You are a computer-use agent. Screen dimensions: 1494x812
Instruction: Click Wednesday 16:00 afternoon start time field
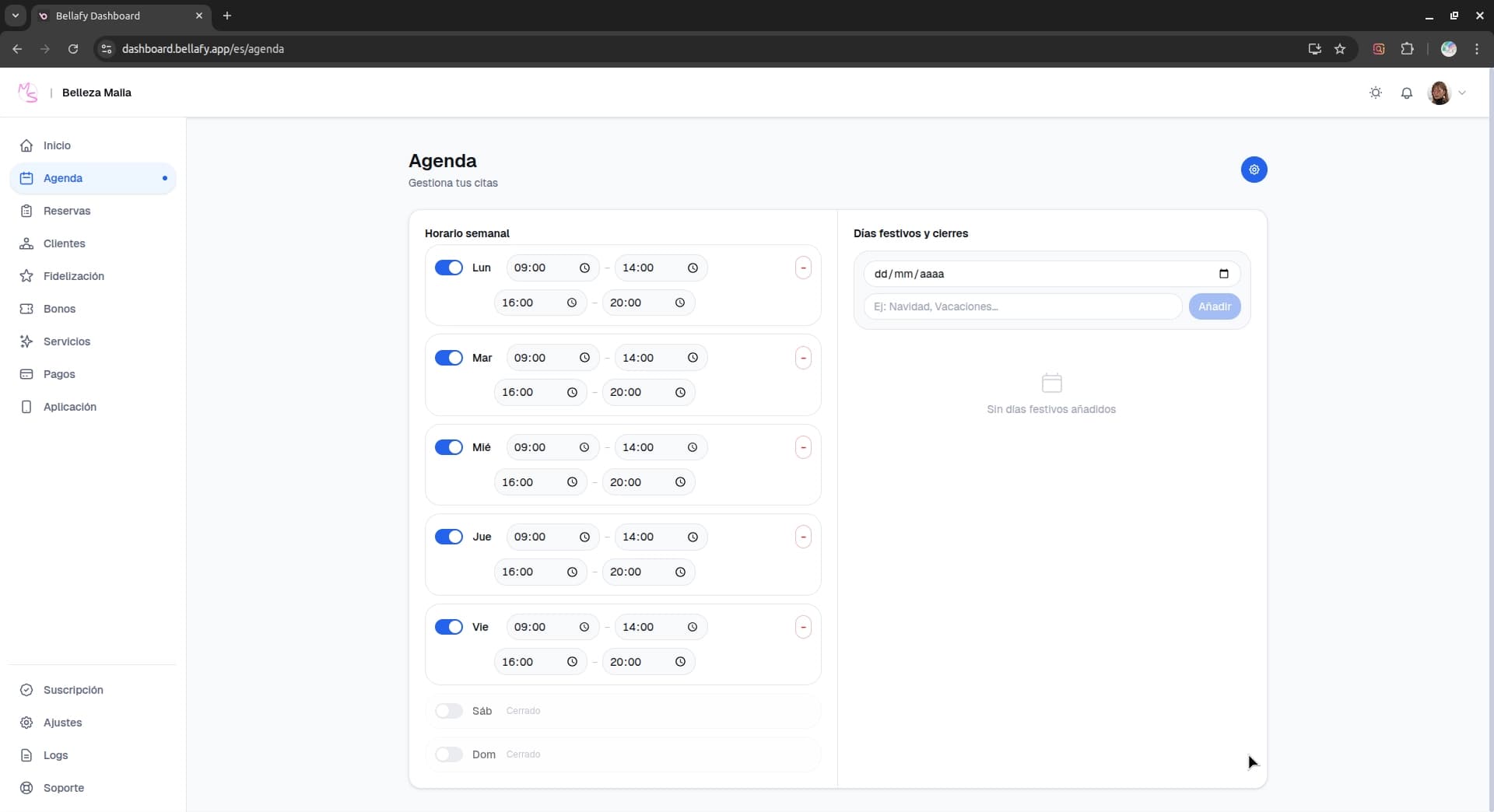(x=531, y=482)
